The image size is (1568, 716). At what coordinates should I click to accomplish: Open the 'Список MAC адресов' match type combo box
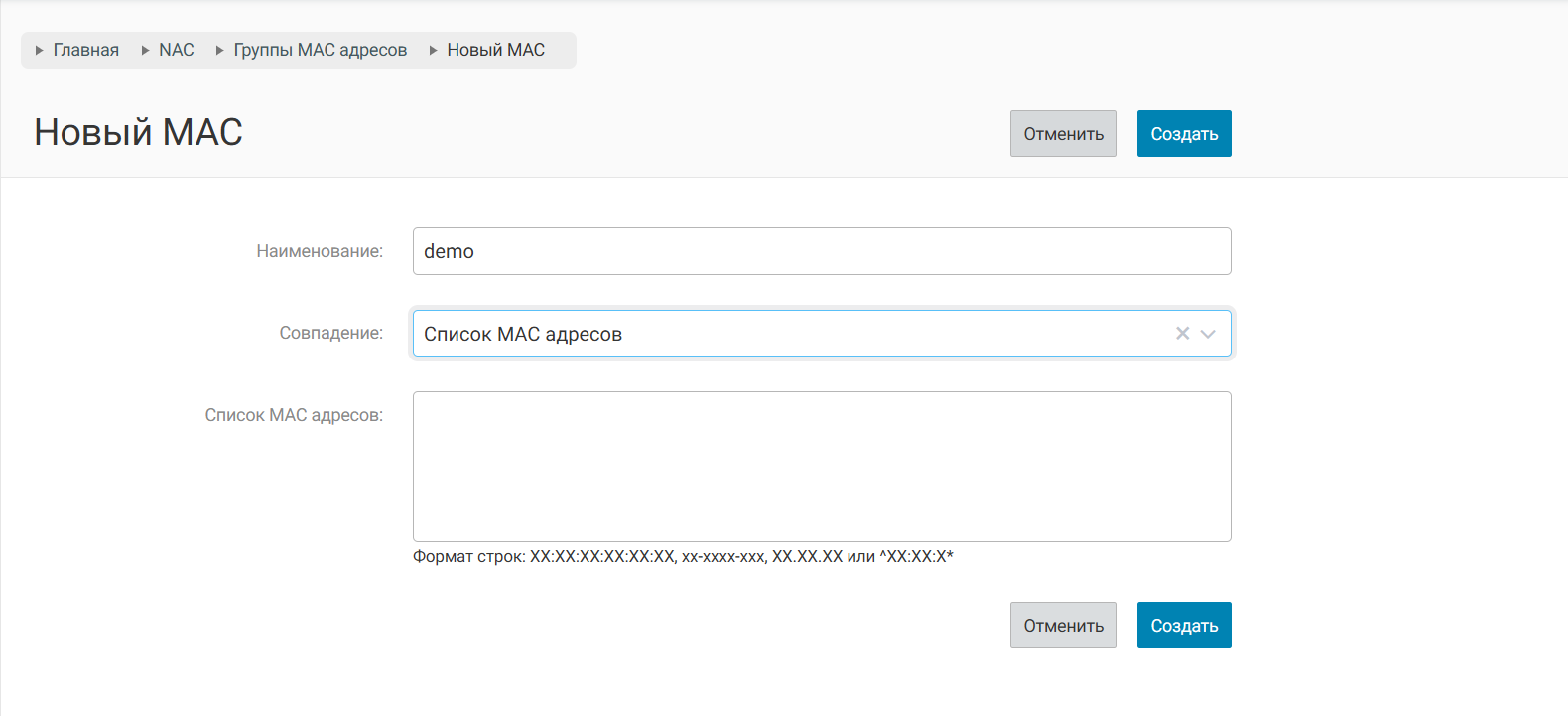[794, 334]
